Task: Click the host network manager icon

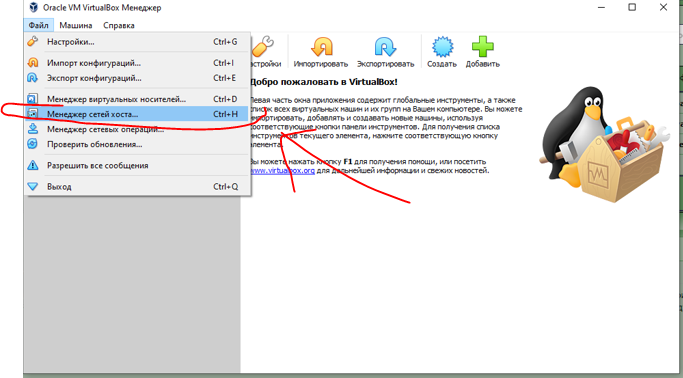Action: pyautogui.click(x=33, y=114)
